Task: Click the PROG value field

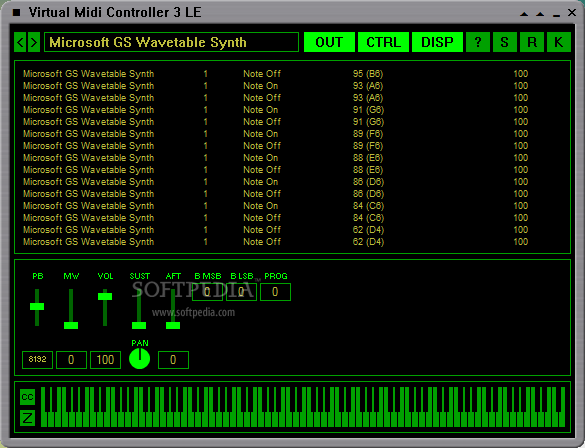Action: click(275, 292)
